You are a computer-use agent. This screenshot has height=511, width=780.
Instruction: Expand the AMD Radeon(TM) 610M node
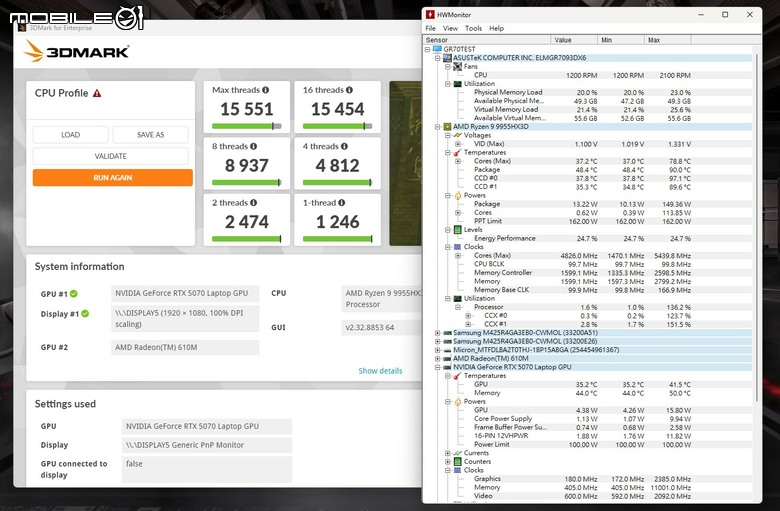tap(438, 358)
